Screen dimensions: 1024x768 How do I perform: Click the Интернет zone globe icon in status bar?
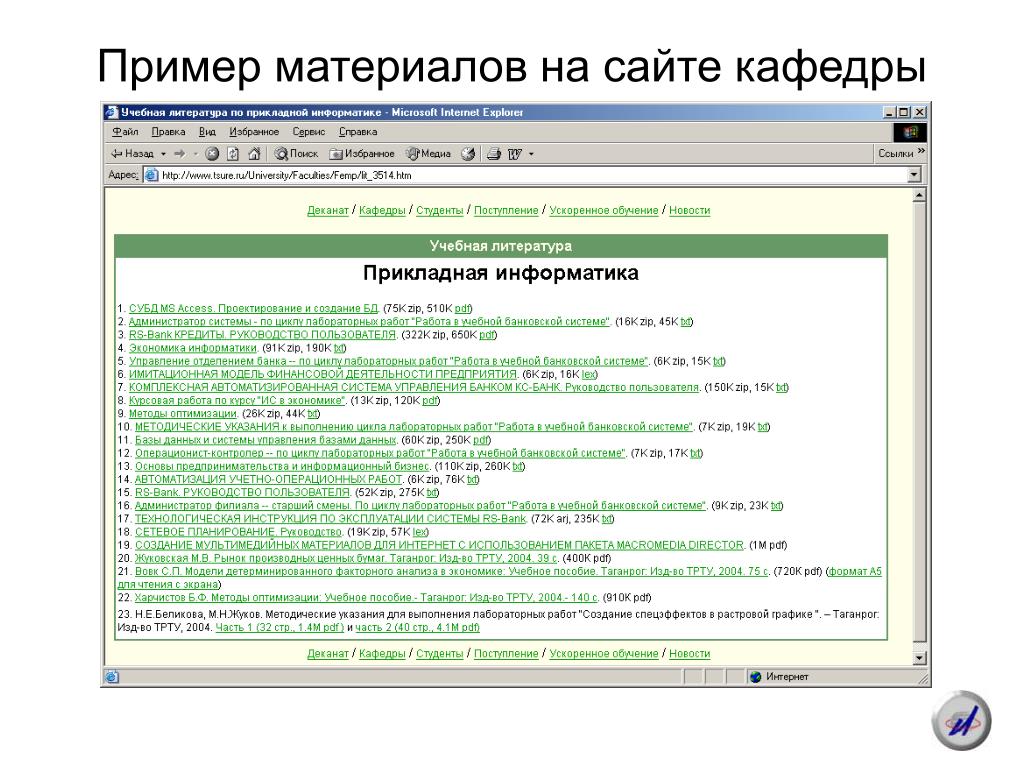[756, 677]
